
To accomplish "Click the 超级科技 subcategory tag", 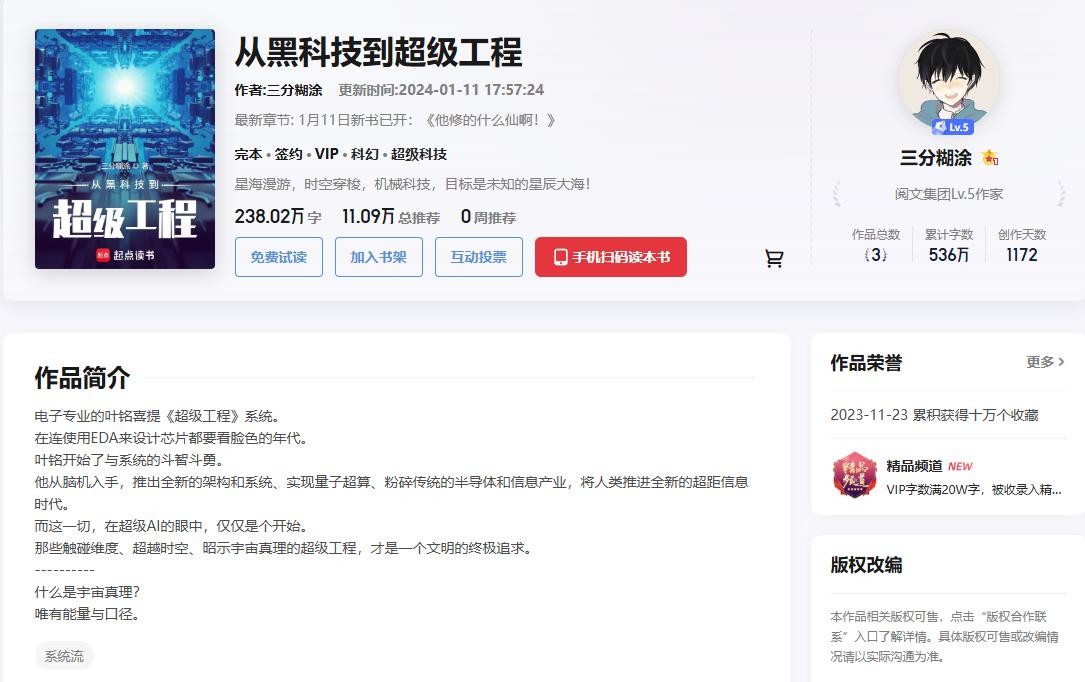I will pyautogui.click(x=419, y=154).
